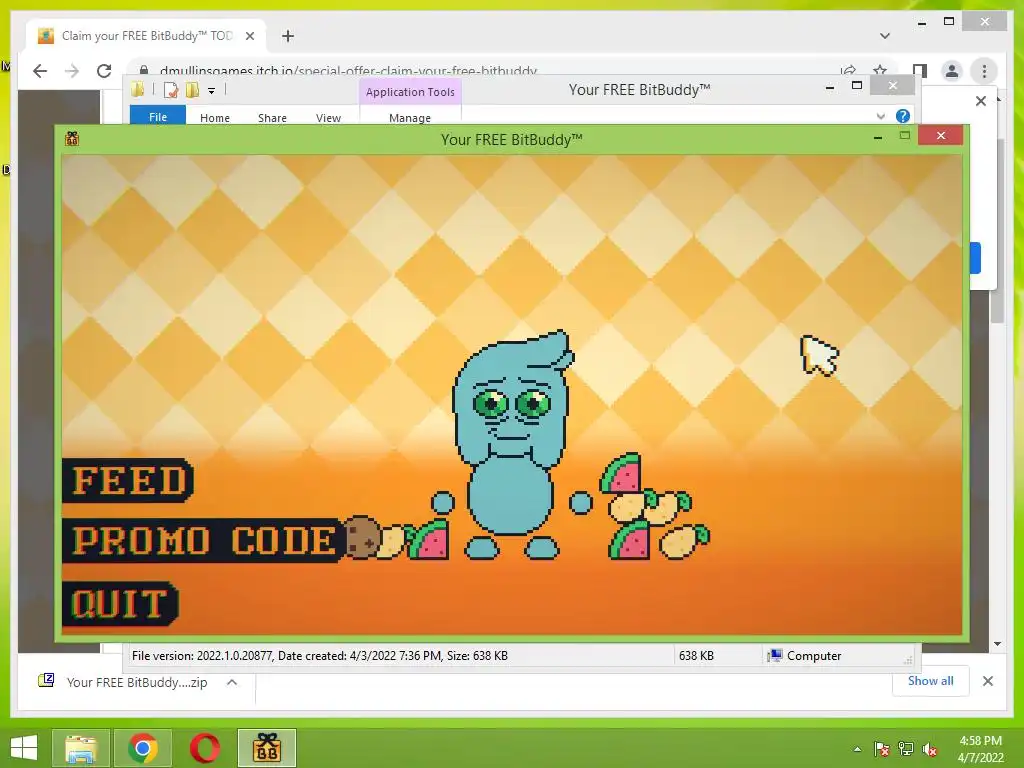
Task: Click the folder icon in Explorer title bar
Action: coord(138,90)
